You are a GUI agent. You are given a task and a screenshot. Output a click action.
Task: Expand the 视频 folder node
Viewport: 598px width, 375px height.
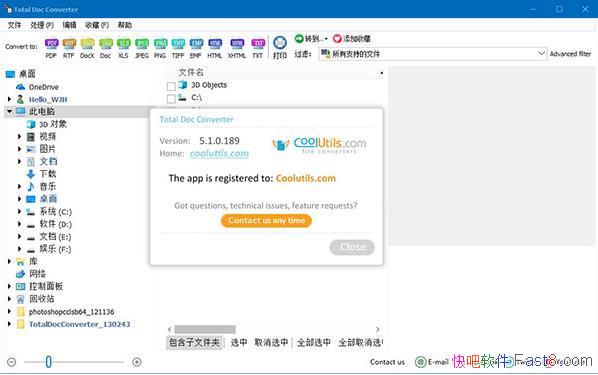click(19, 136)
